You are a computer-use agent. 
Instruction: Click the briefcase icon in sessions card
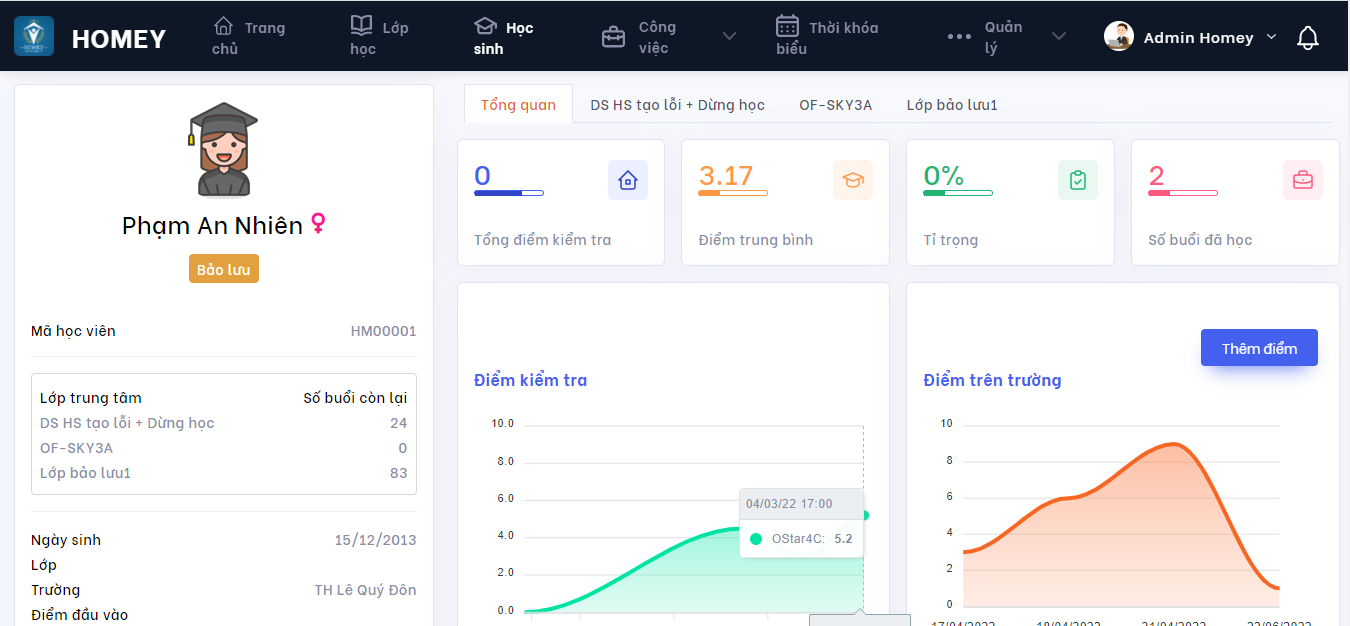1302,180
